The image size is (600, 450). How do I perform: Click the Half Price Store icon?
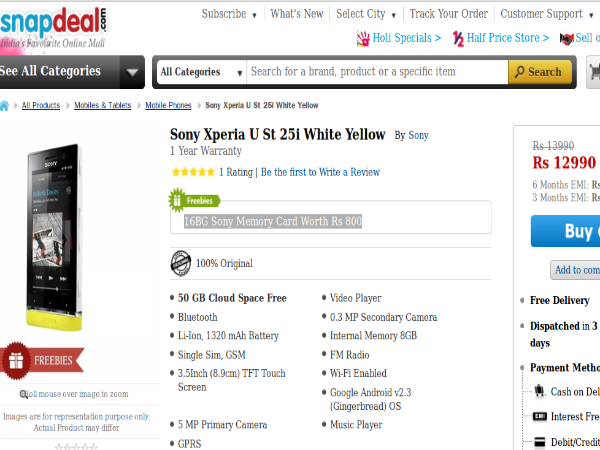pyautogui.click(x=458, y=39)
